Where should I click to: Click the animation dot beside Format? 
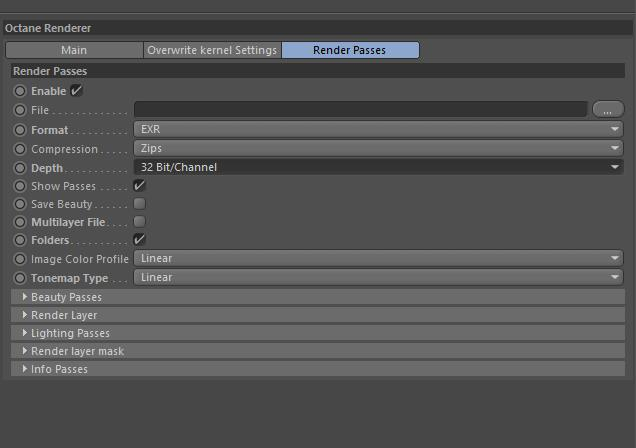tap(20, 130)
